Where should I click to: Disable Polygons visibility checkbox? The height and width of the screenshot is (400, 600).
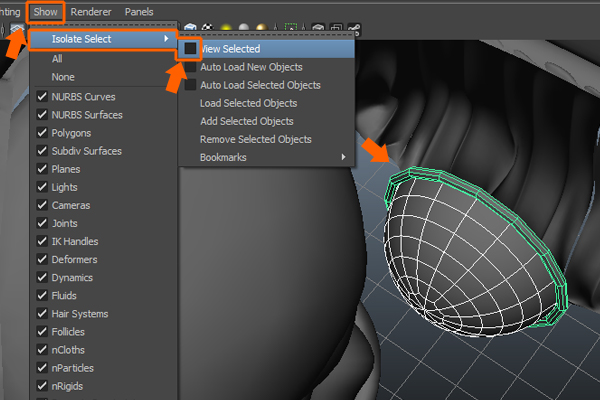(x=42, y=133)
